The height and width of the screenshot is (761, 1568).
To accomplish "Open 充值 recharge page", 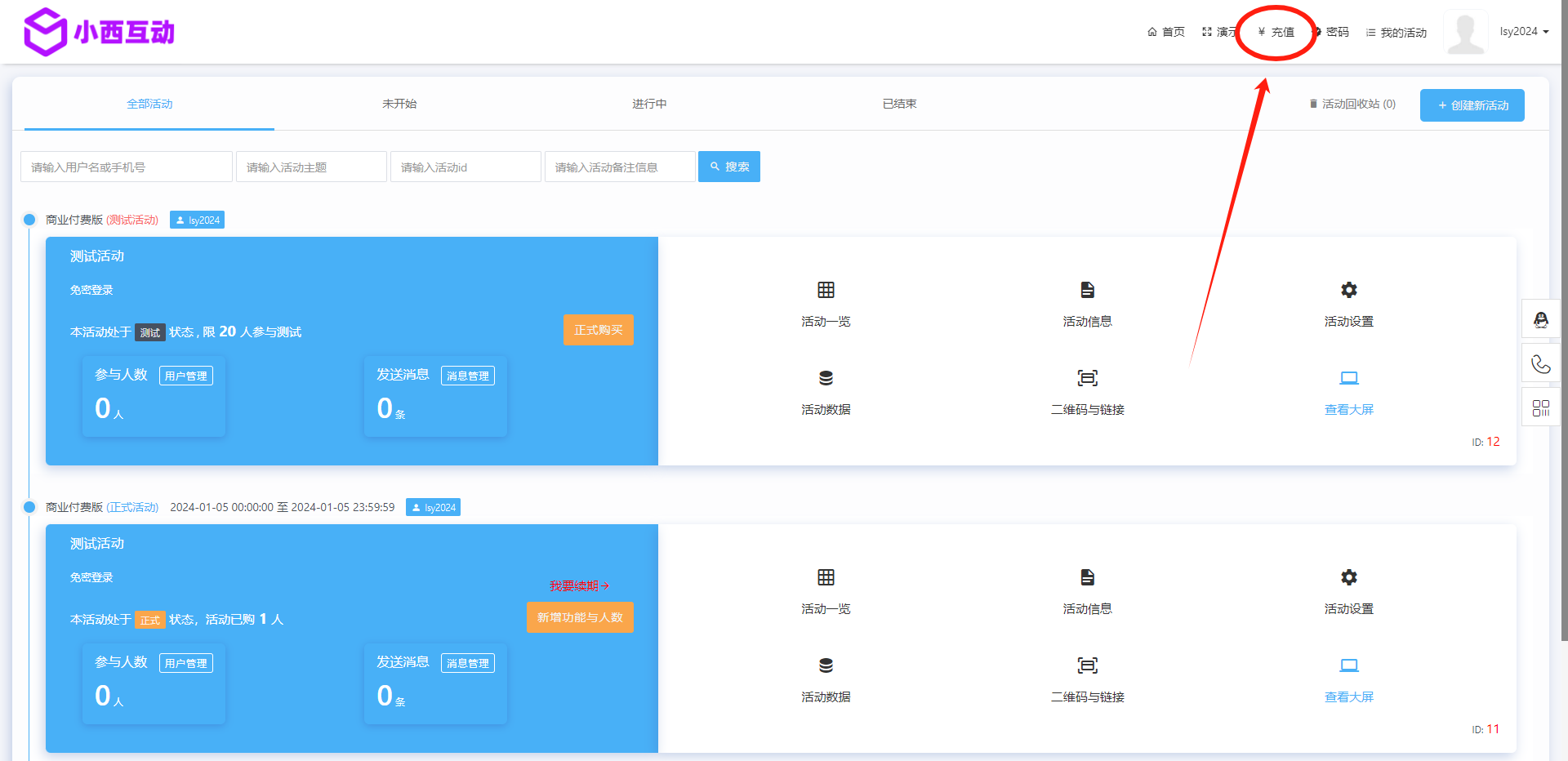I will pyautogui.click(x=1276, y=32).
